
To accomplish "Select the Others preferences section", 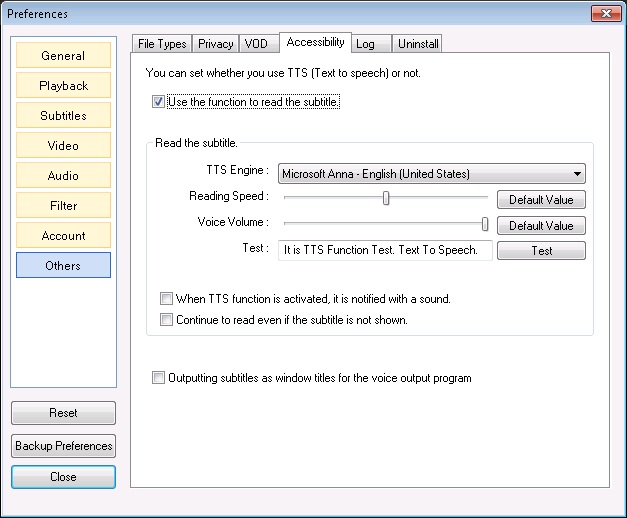I will coord(63,265).
